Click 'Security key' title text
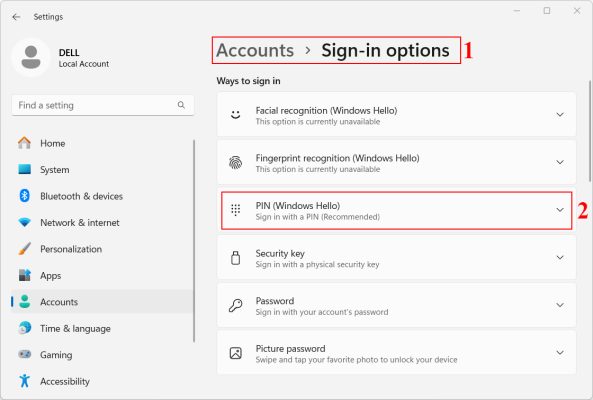This screenshot has height=400, width=593. 280,253
